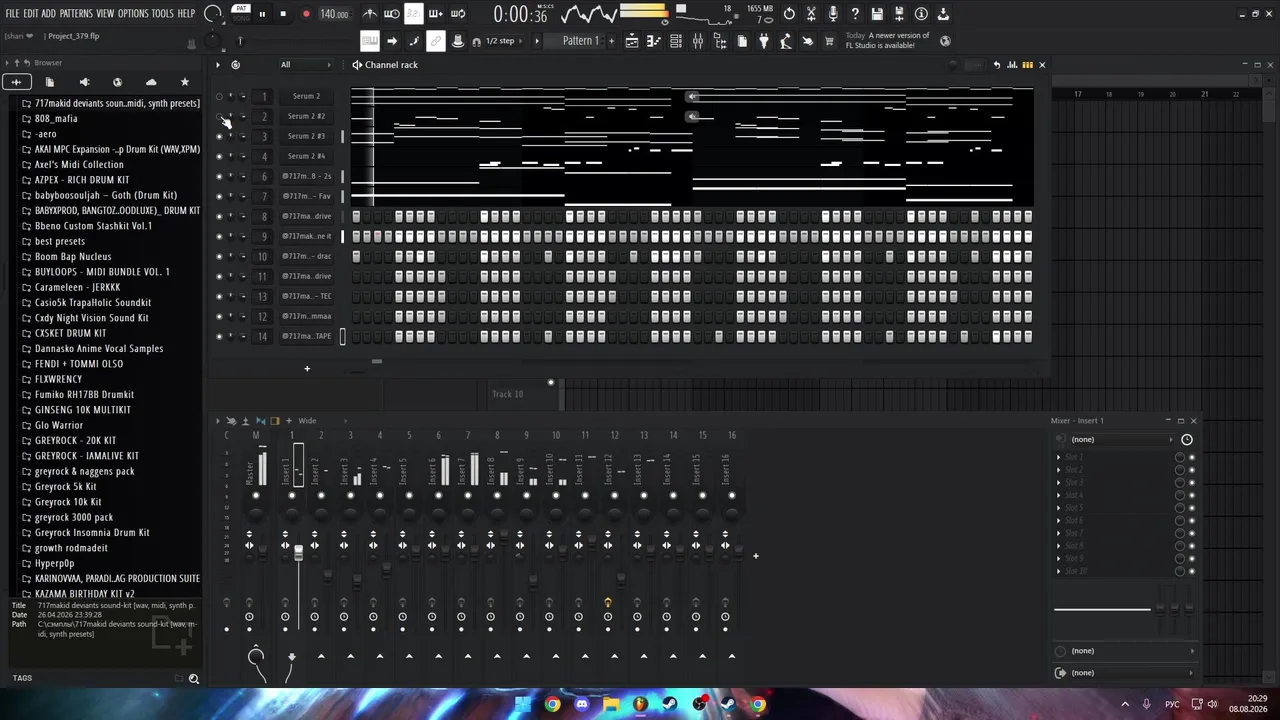
Task: Open Google Chrome from the taskbar
Action: 552,704
